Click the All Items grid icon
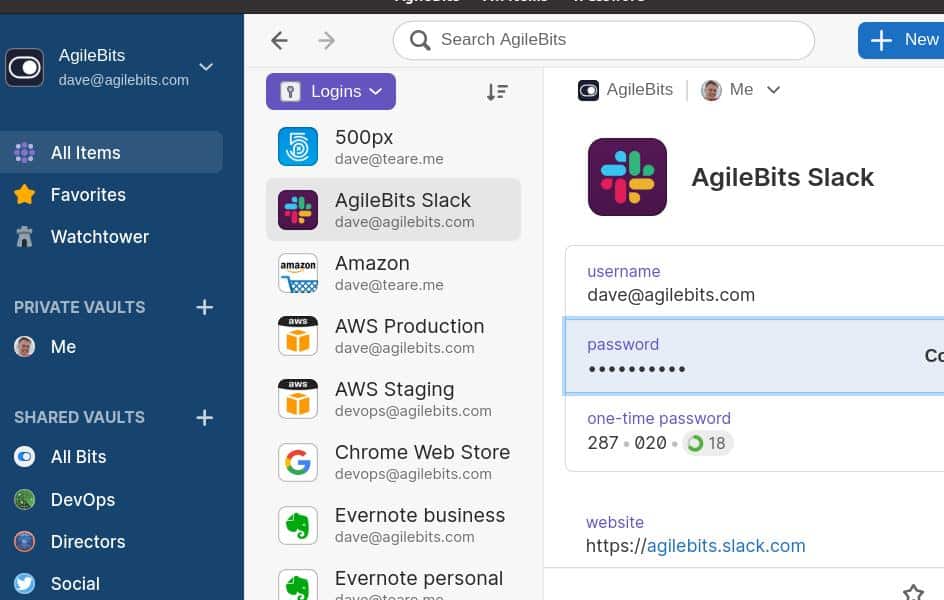 [25, 152]
